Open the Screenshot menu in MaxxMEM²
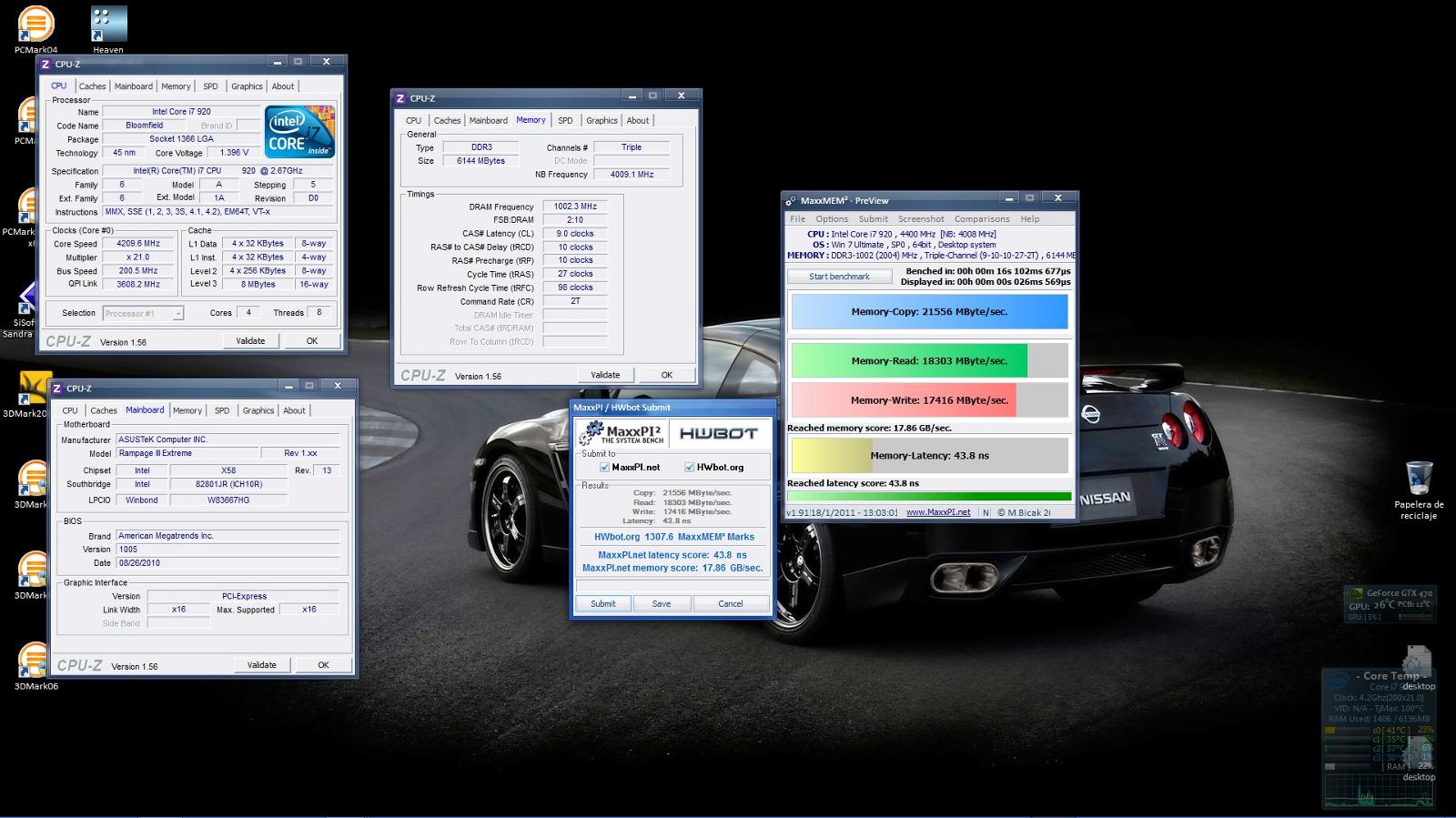The image size is (1456, 818). (921, 219)
